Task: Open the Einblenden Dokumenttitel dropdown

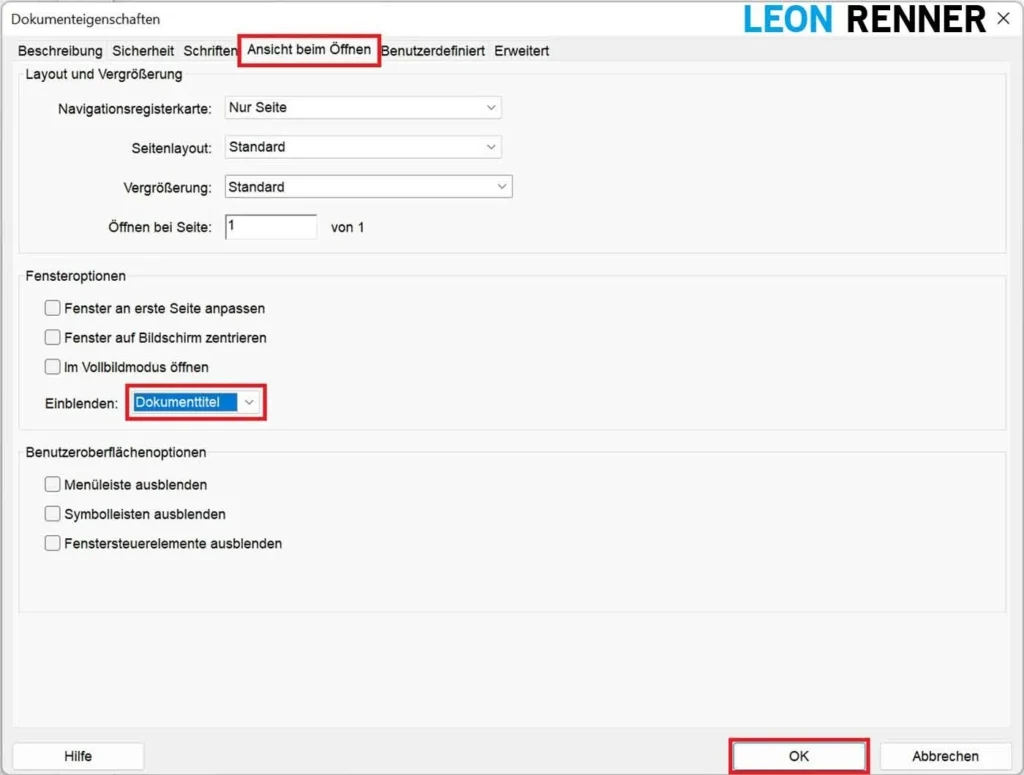Action: (196, 402)
